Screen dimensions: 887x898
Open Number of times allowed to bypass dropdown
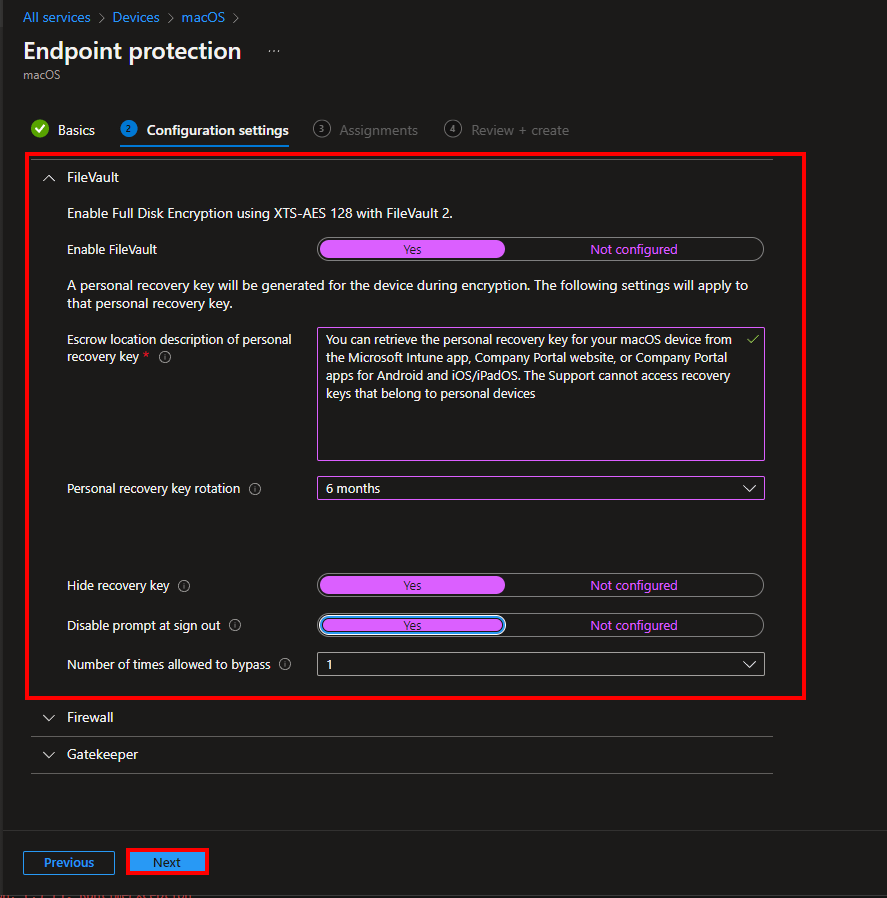click(540, 664)
